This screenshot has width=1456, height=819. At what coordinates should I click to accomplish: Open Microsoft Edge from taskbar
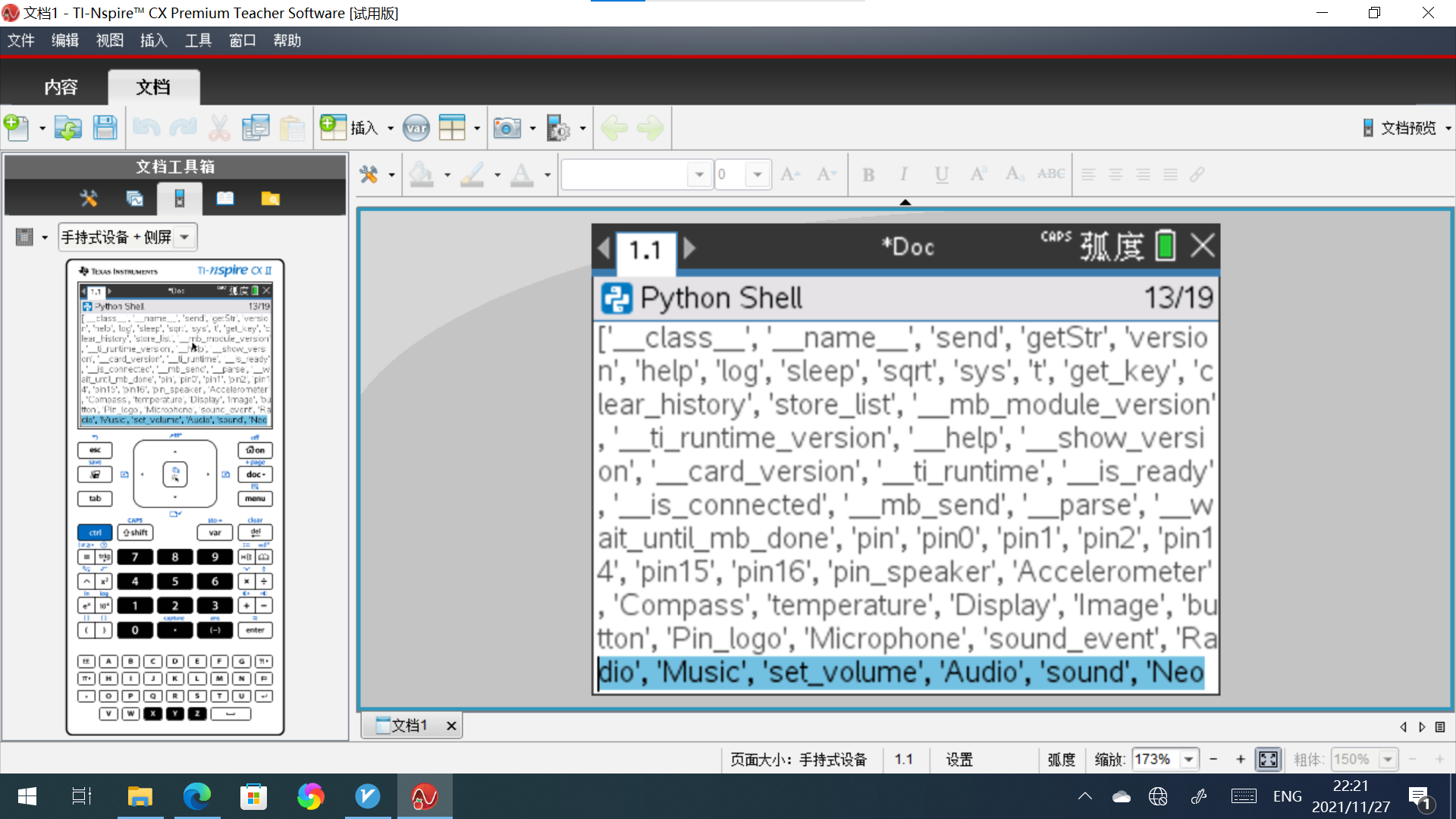pyautogui.click(x=197, y=796)
